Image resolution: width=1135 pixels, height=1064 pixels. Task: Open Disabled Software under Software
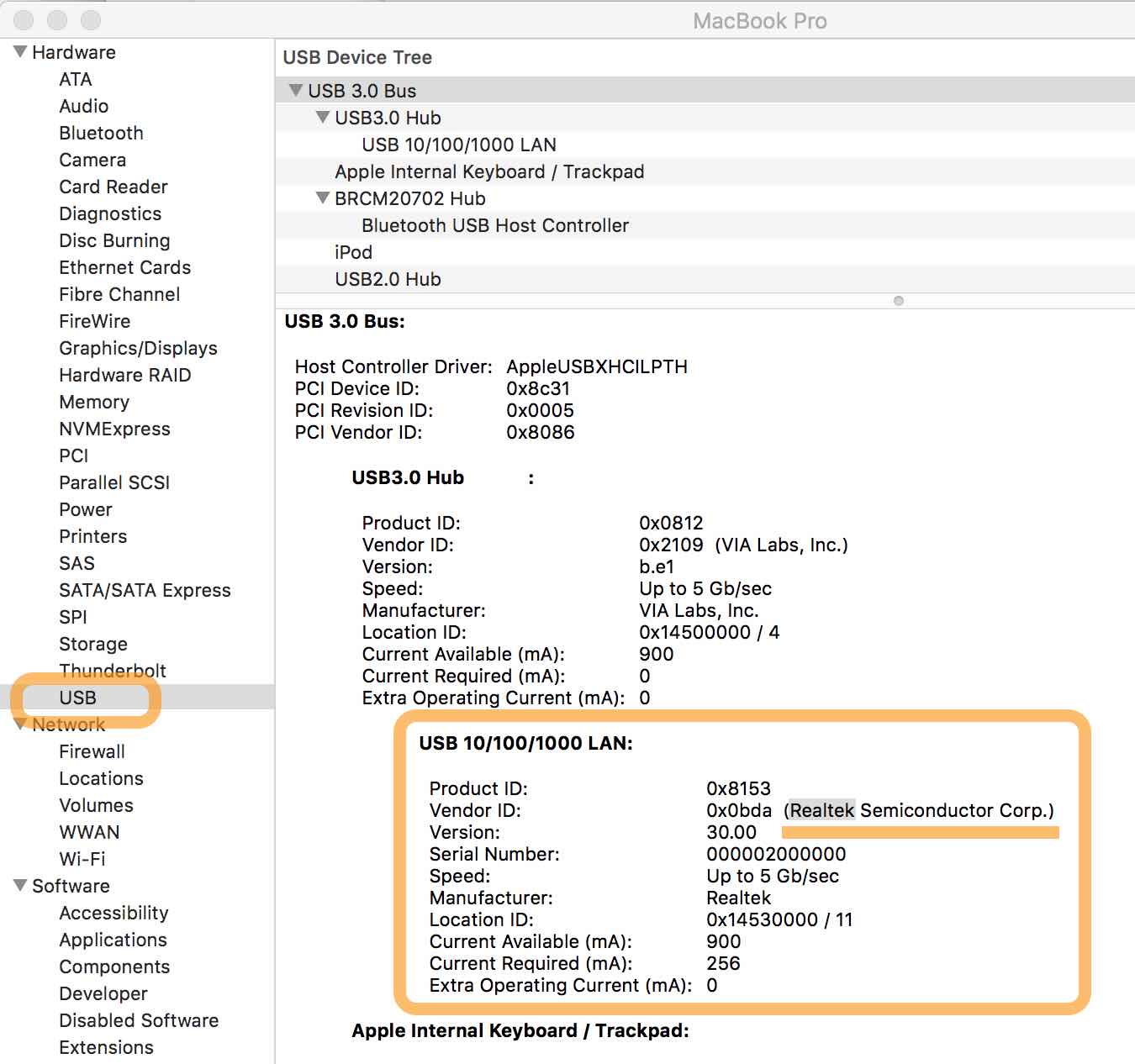click(x=139, y=1020)
